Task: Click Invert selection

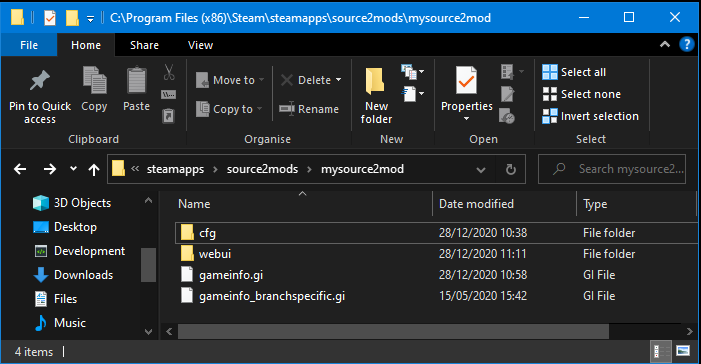Action: (590, 116)
